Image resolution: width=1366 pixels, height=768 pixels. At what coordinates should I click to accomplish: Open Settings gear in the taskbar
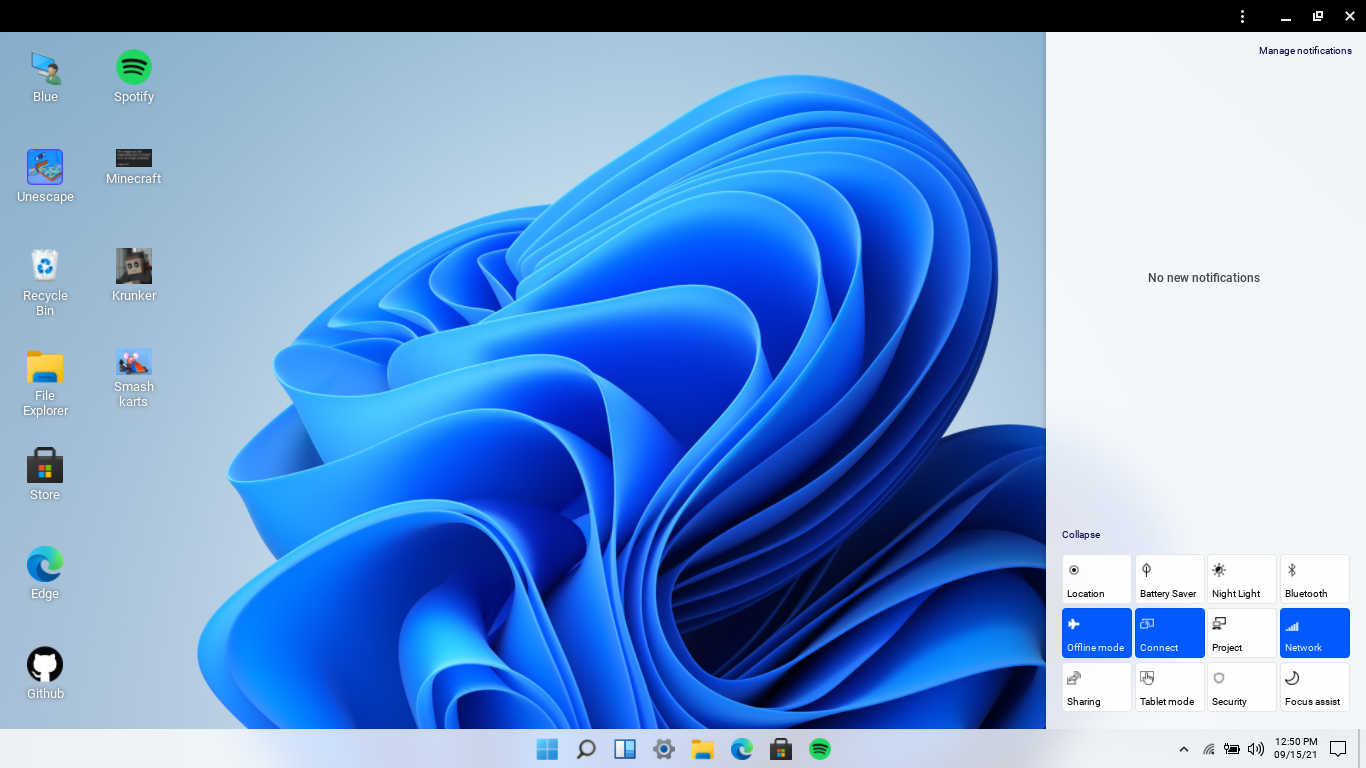664,749
